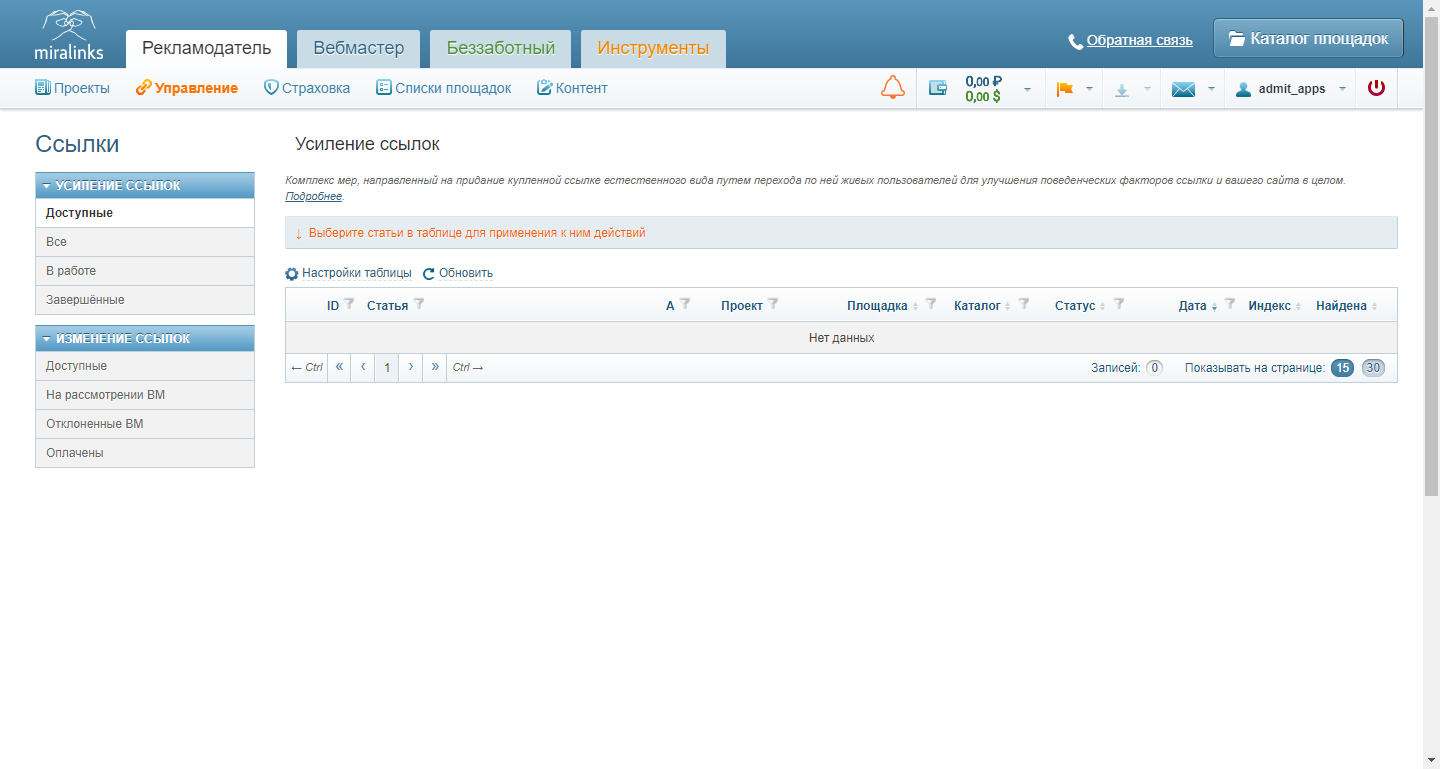
Task: Open the Управление menu item
Action: click(x=187, y=88)
